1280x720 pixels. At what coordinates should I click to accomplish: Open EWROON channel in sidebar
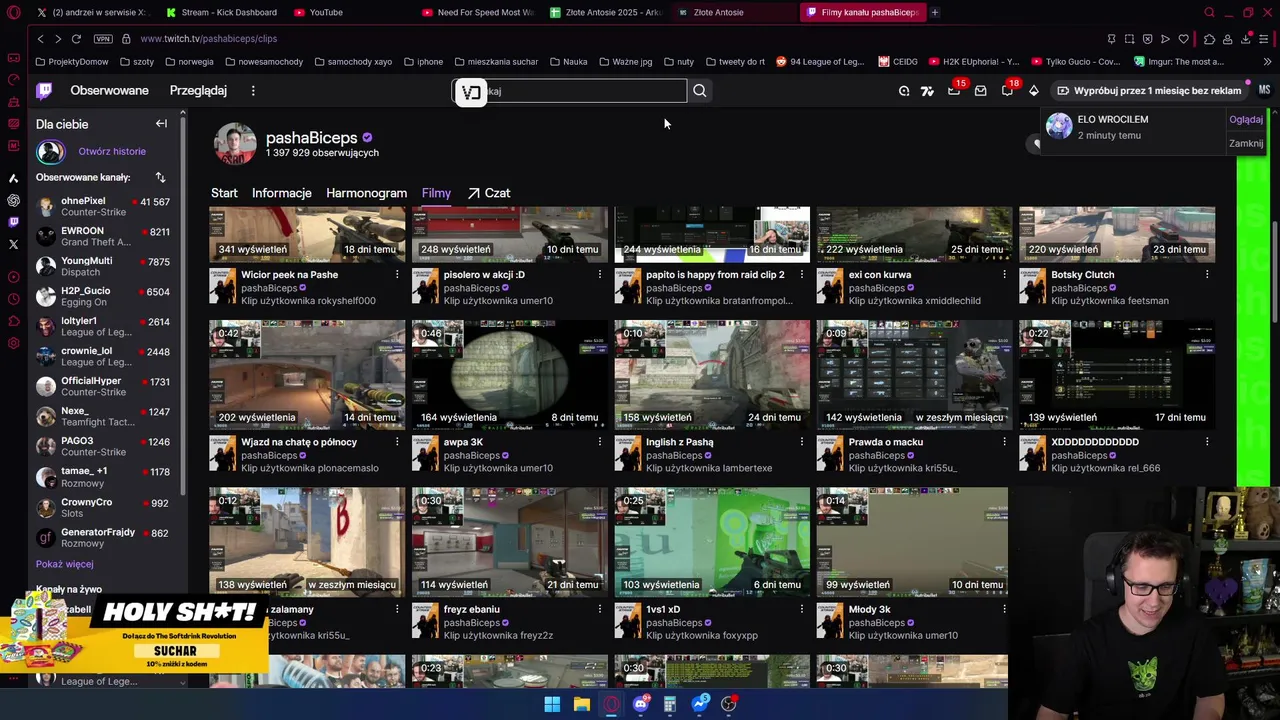click(103, 237)
